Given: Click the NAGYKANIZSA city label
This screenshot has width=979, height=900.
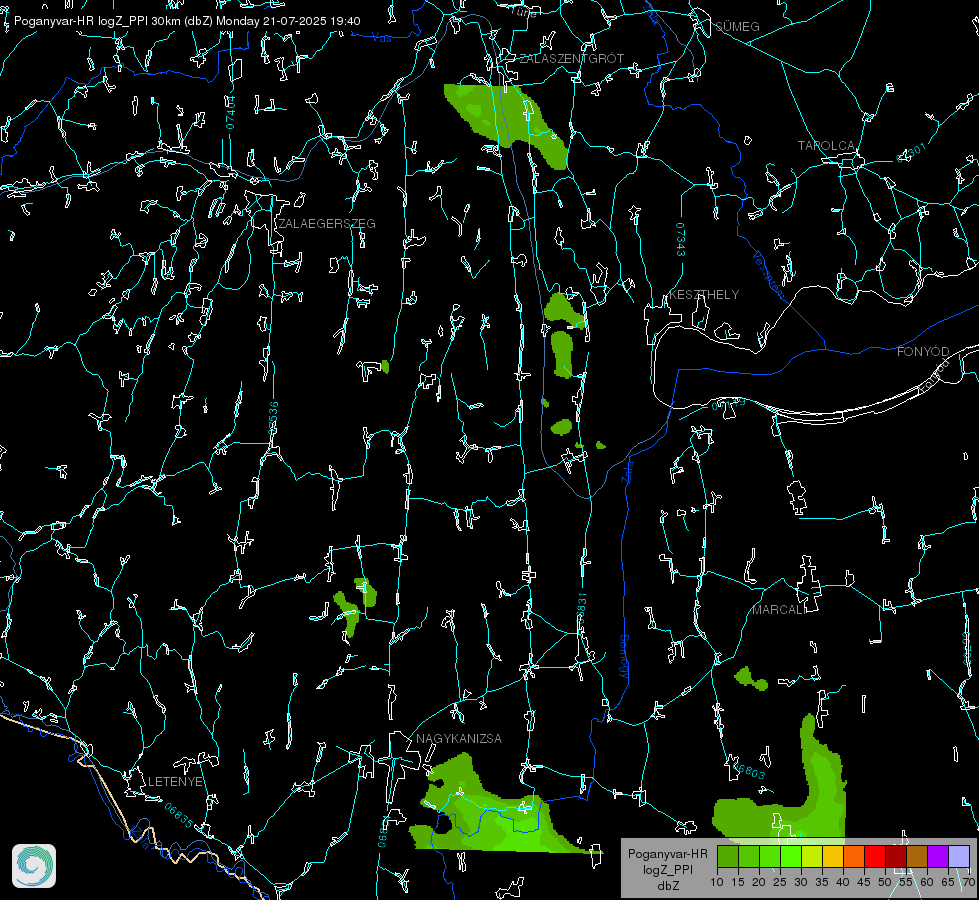Looking at the screenshot, I should click(459, 738).
